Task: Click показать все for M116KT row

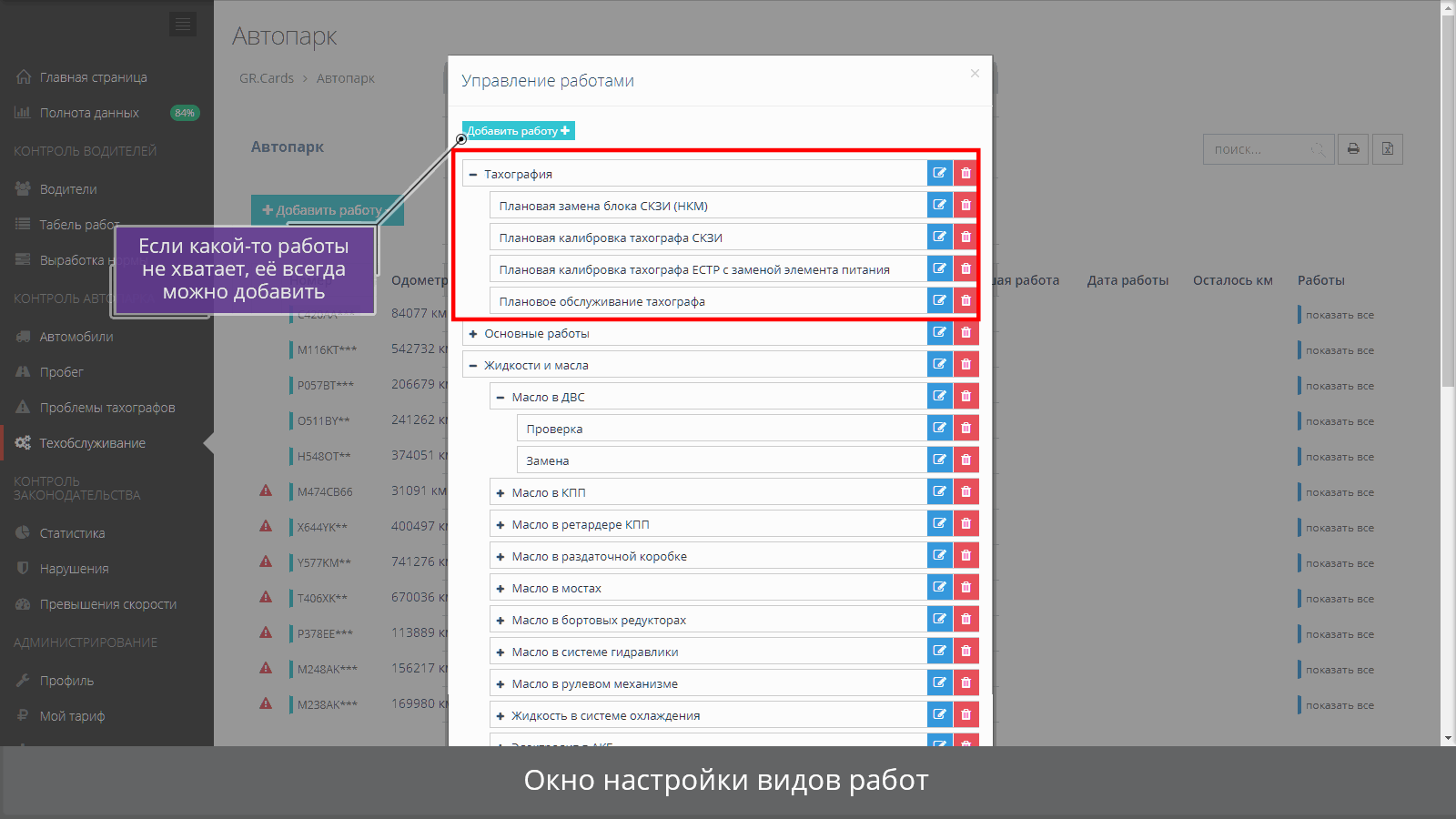Action: pyautogui.click(x=1340, y=350)
